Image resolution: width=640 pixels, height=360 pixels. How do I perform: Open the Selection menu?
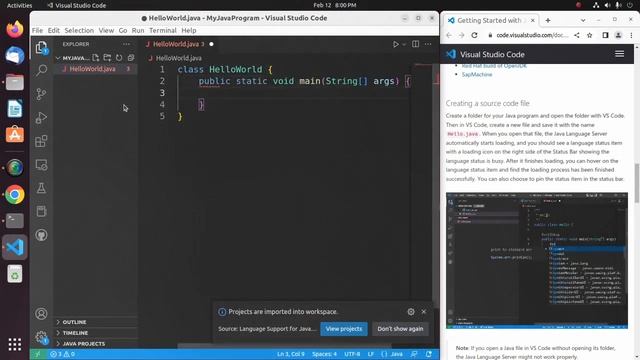tap(79, 30)
